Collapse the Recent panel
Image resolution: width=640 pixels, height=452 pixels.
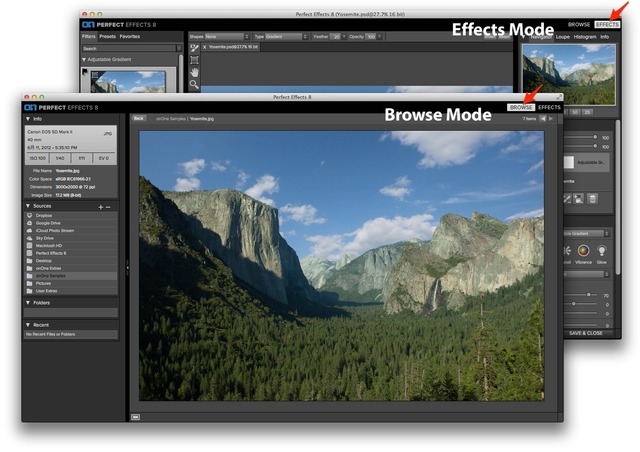point(28,325)
